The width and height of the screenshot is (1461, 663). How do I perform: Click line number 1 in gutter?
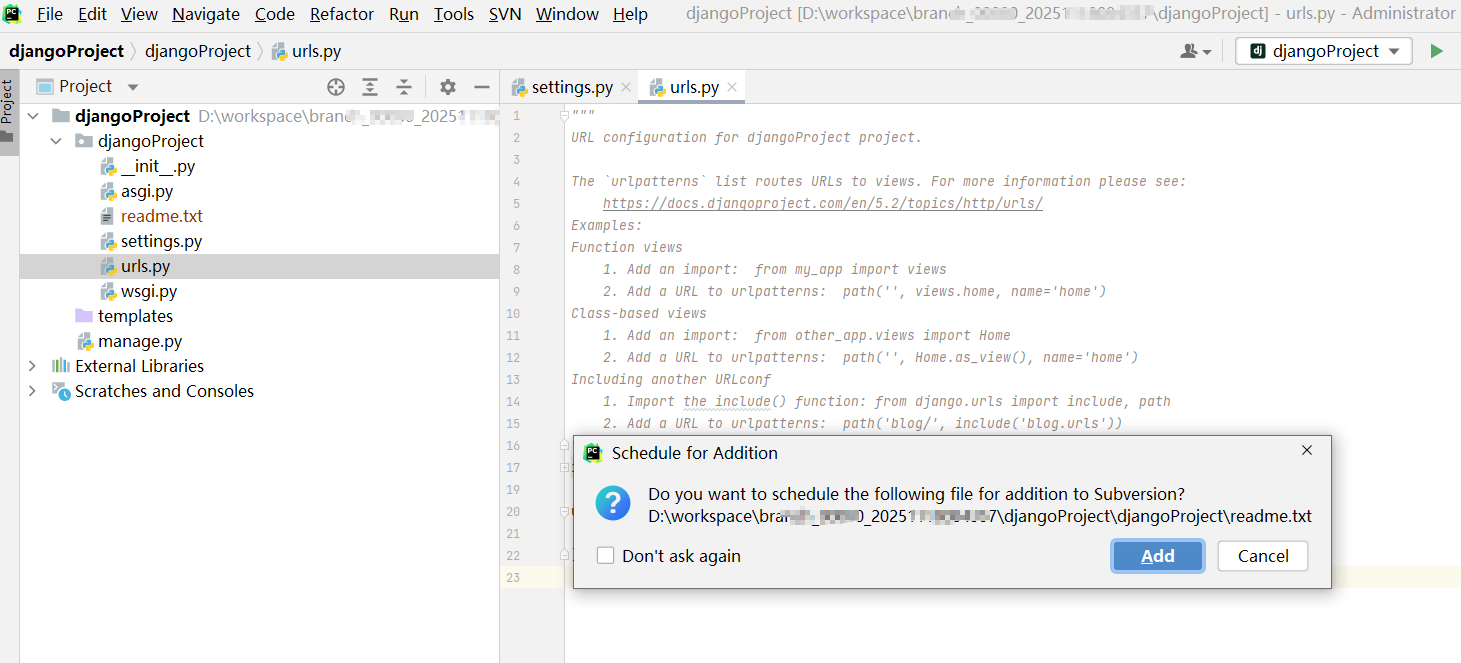point(516,115)
